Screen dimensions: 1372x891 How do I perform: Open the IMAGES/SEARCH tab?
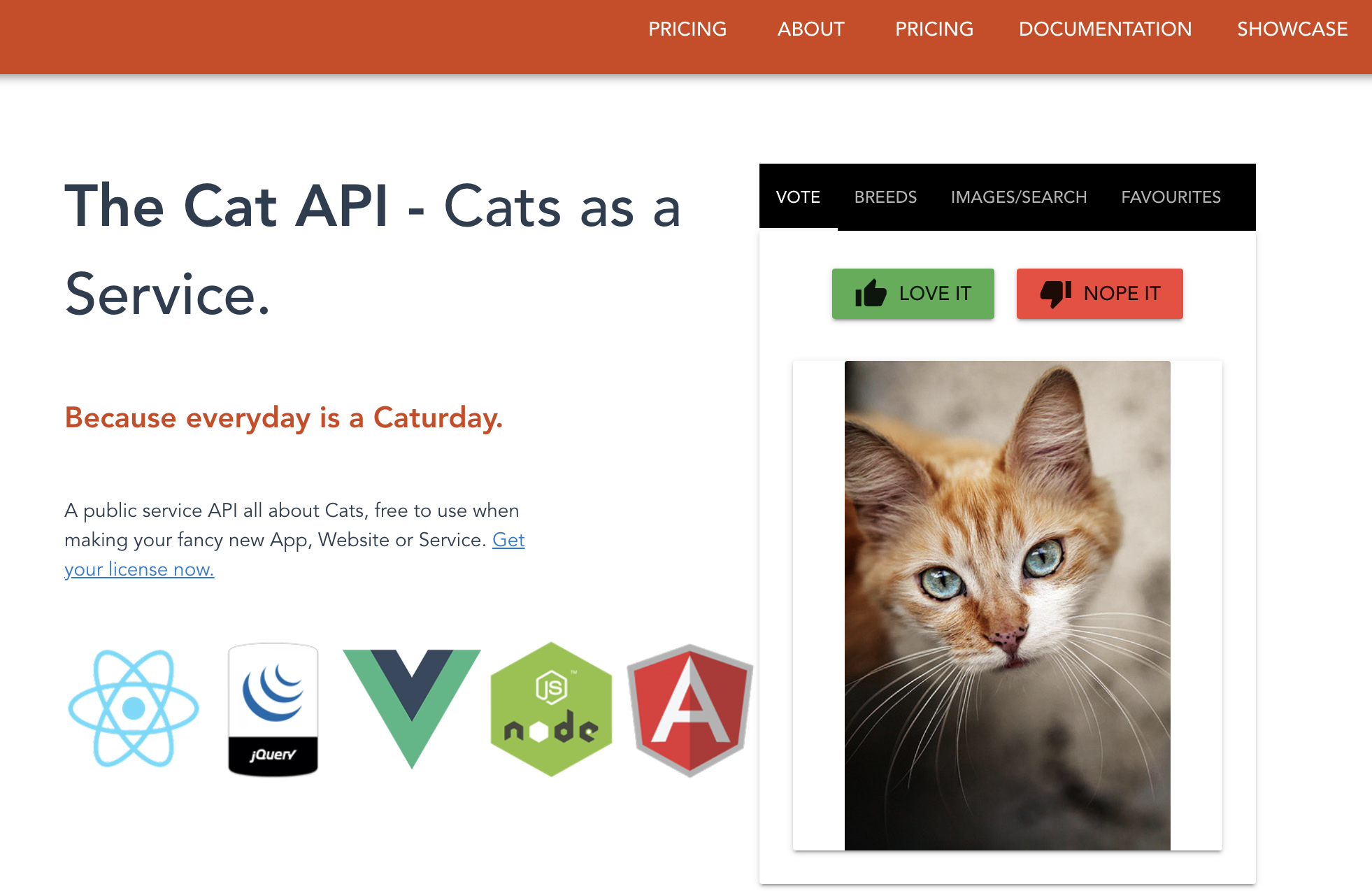point(1018,197)
